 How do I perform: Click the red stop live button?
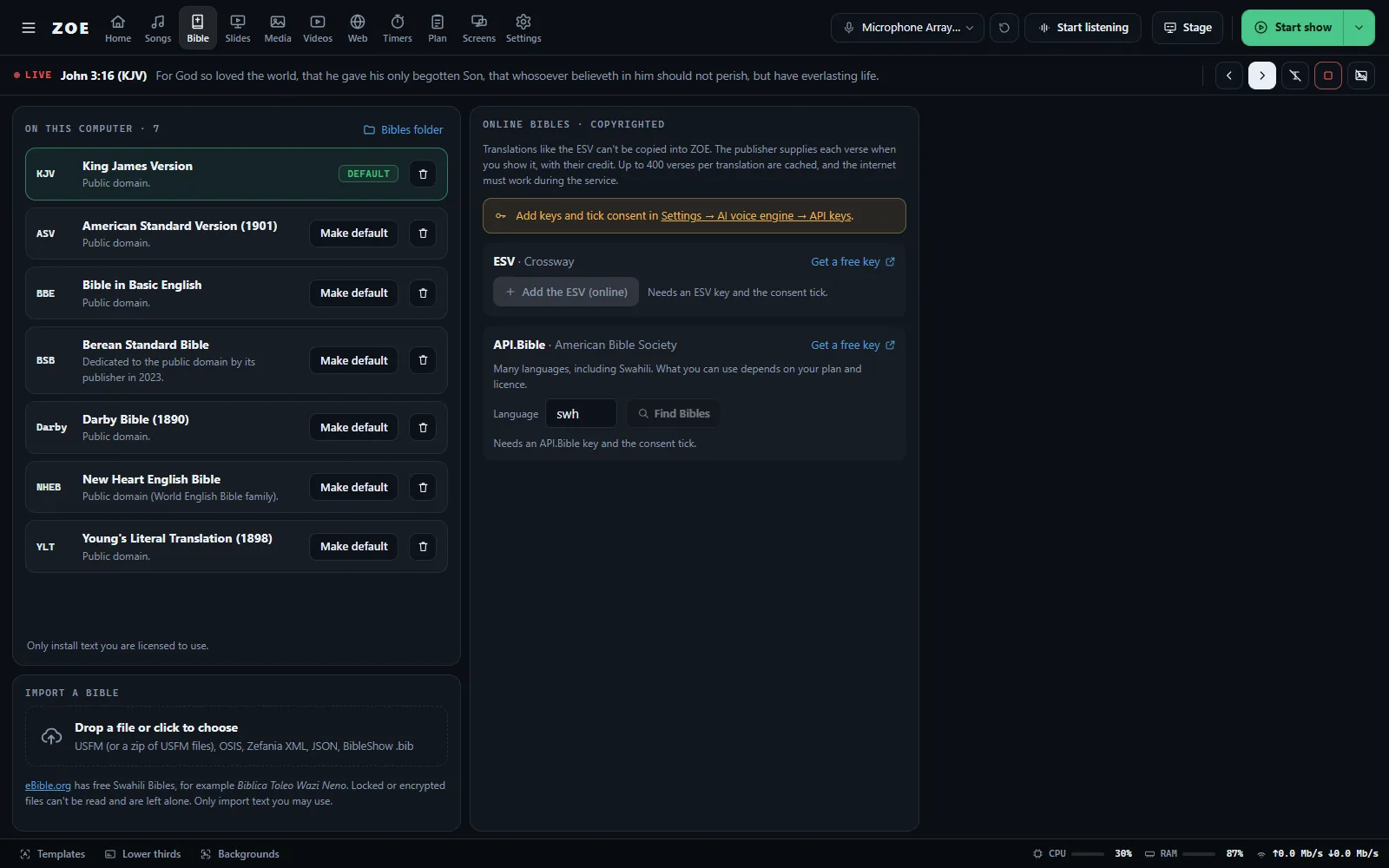pyautogui.click(x=1328, y=76)
